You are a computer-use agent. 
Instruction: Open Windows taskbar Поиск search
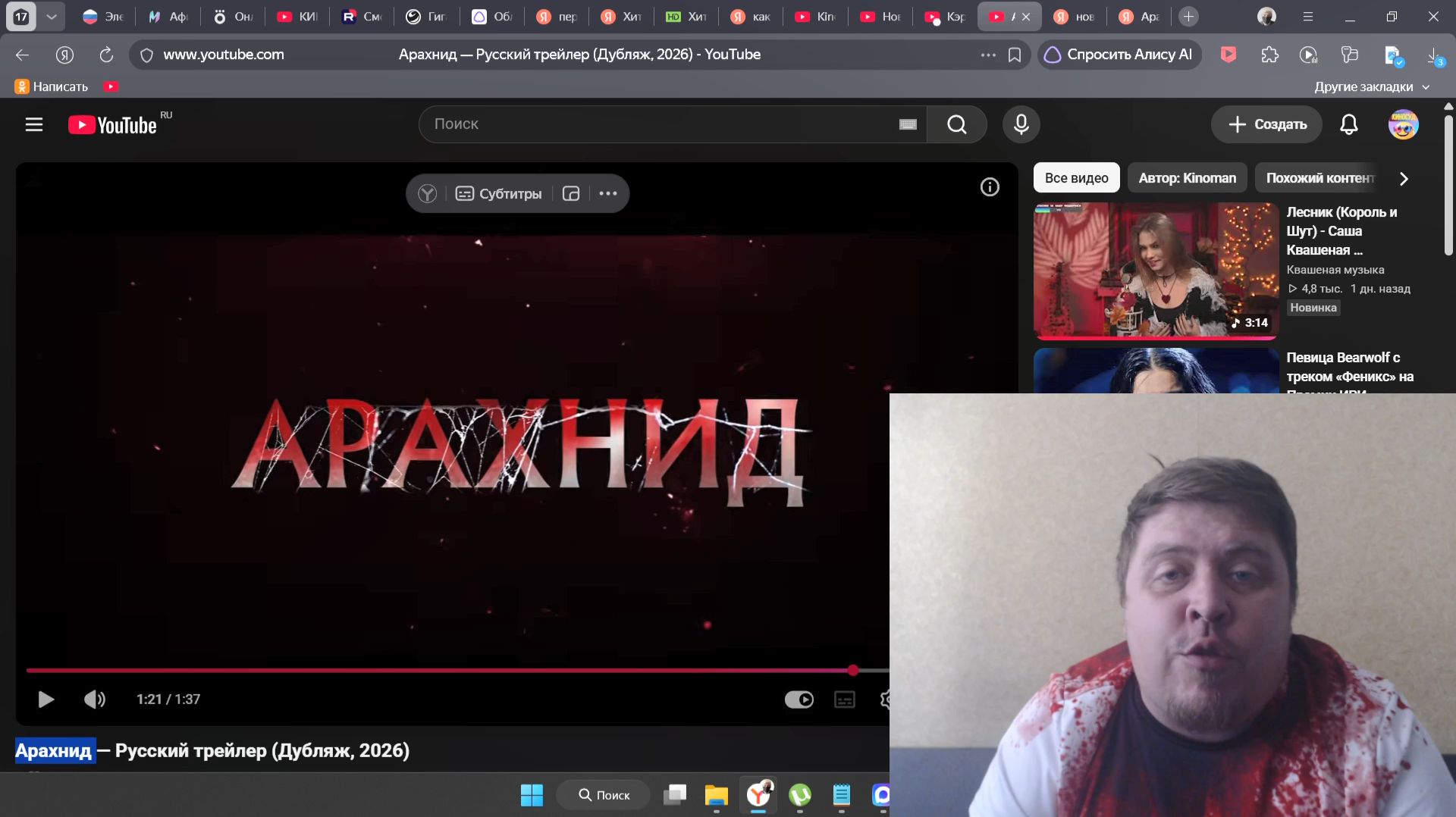(x=604, y=795)
